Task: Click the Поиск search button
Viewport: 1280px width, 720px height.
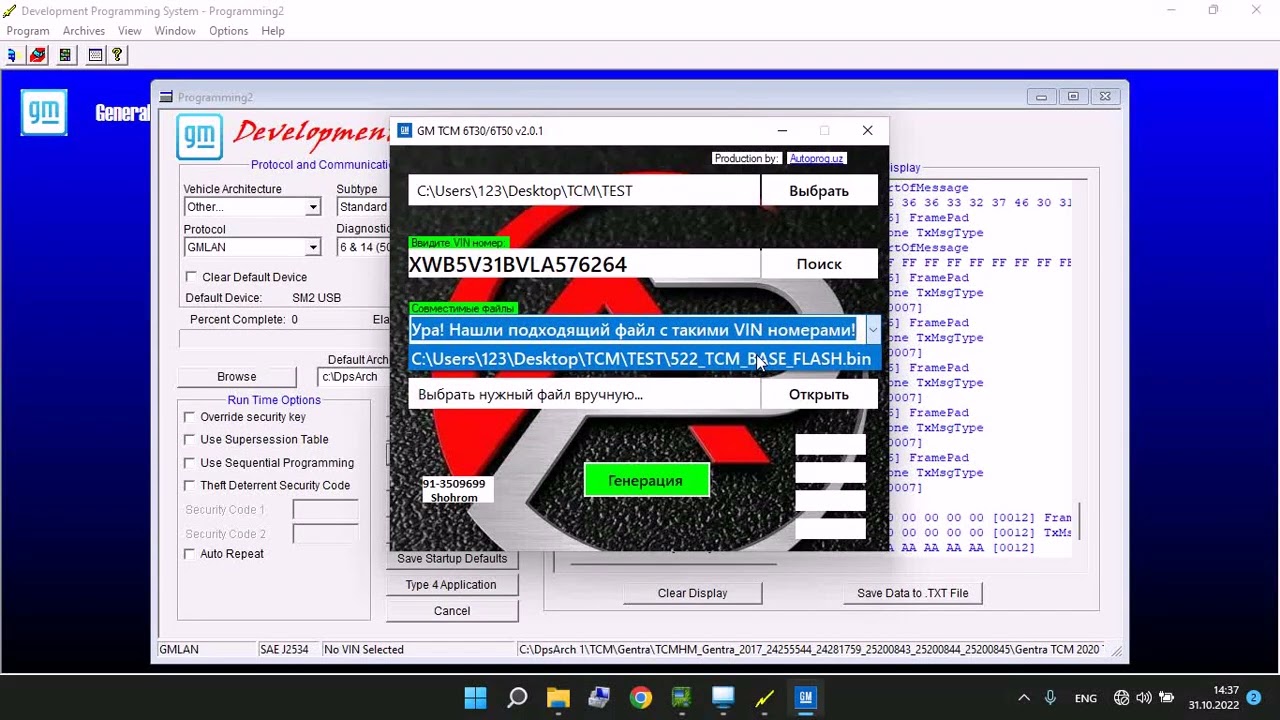Action: (x=819, y=264)
